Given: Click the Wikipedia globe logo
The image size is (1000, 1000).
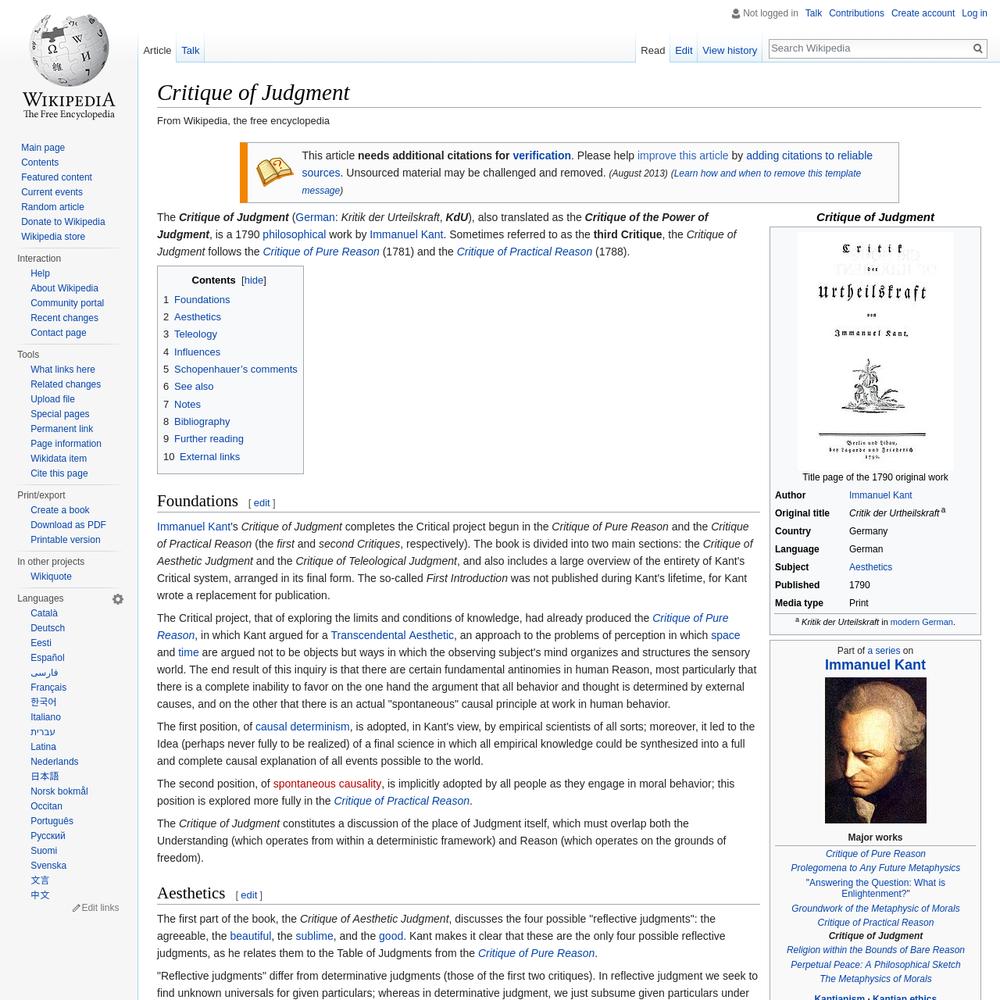Looking at the screenshot, I should tap(69, 67).
